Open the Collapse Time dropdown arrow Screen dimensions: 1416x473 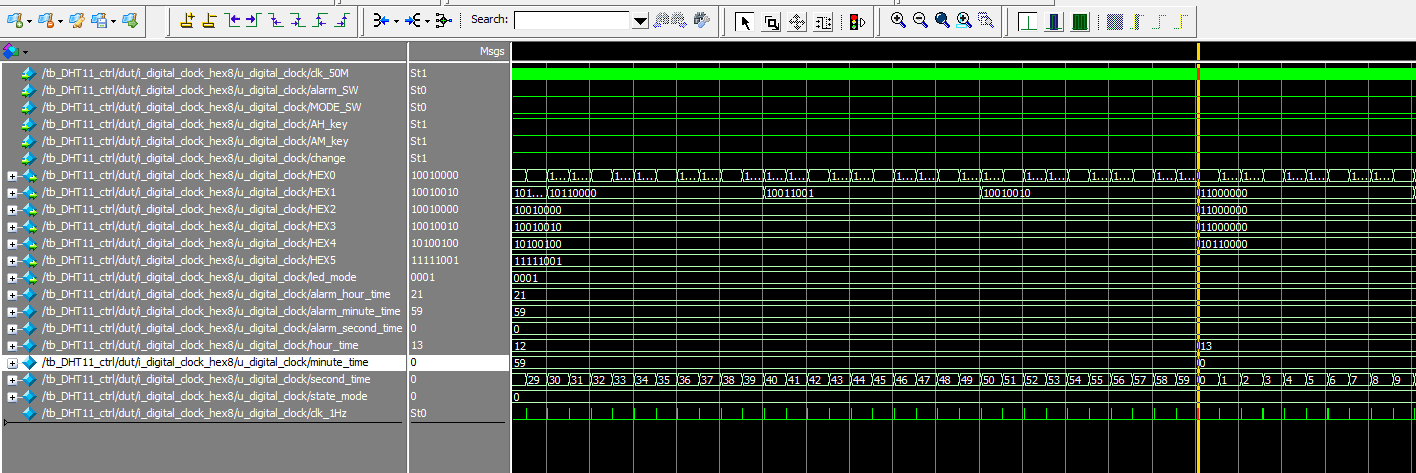tap(427, 21)
